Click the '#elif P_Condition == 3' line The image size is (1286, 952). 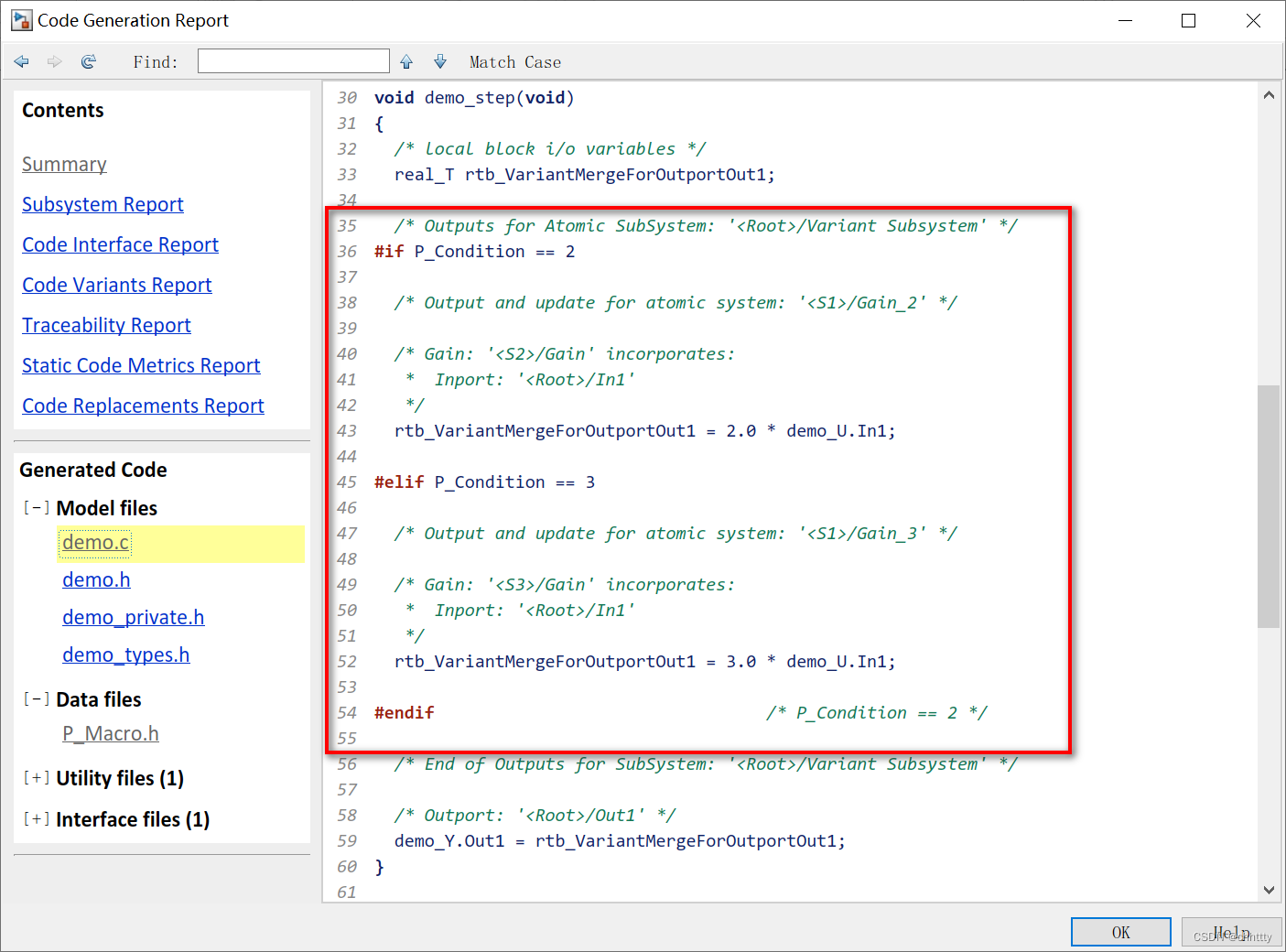click(485, 482)
